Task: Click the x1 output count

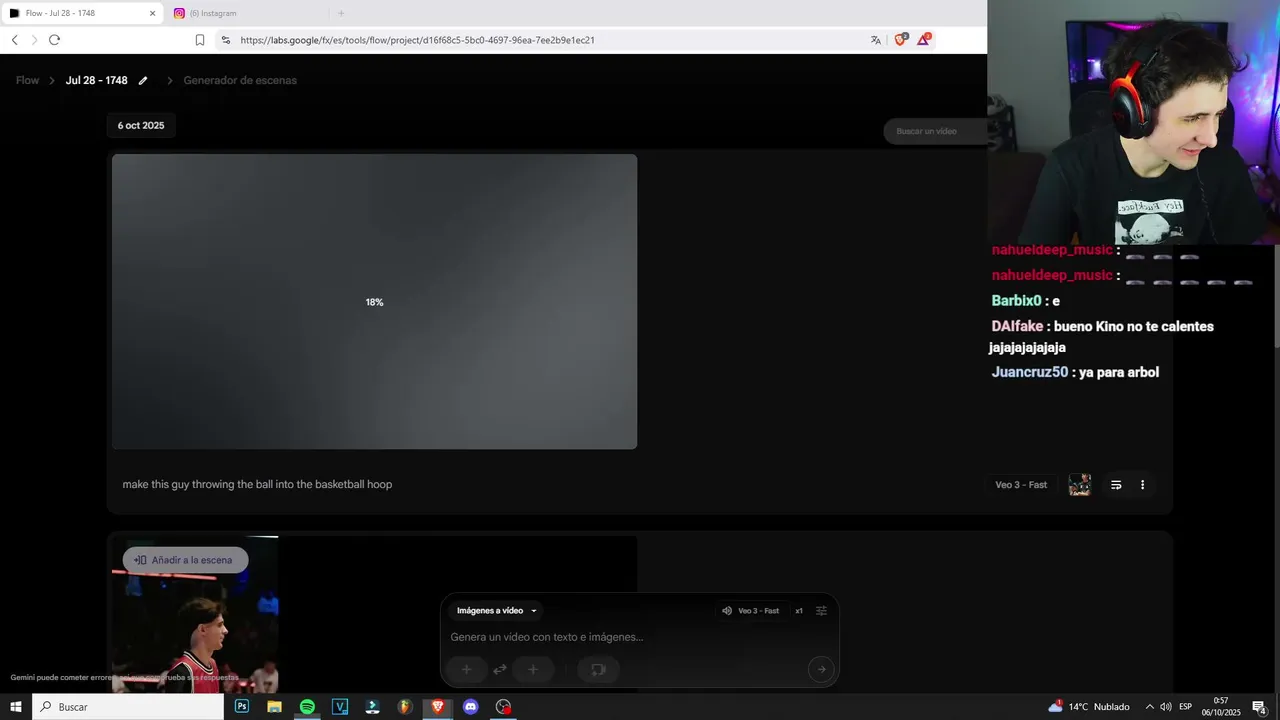Action: point(799,611)
